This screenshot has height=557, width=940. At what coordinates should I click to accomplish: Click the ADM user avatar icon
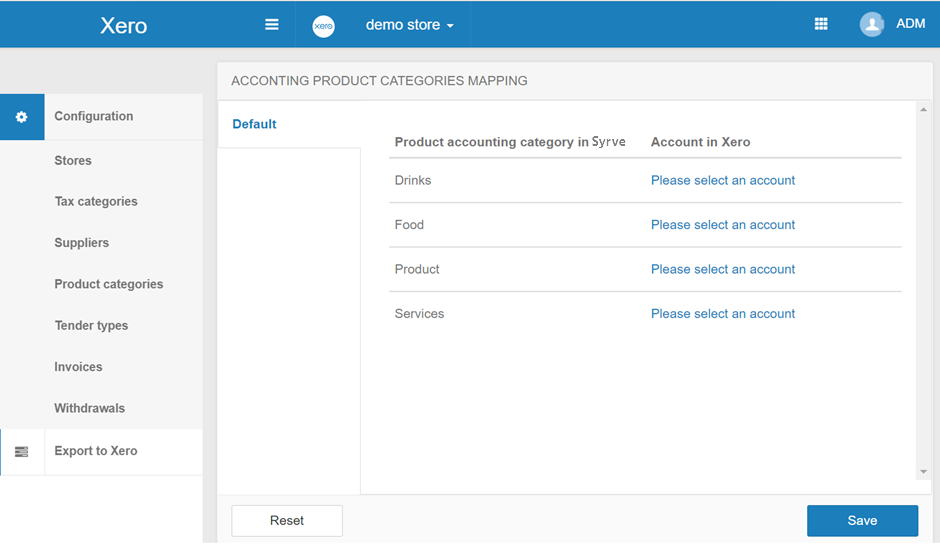(x=872, y=25)
